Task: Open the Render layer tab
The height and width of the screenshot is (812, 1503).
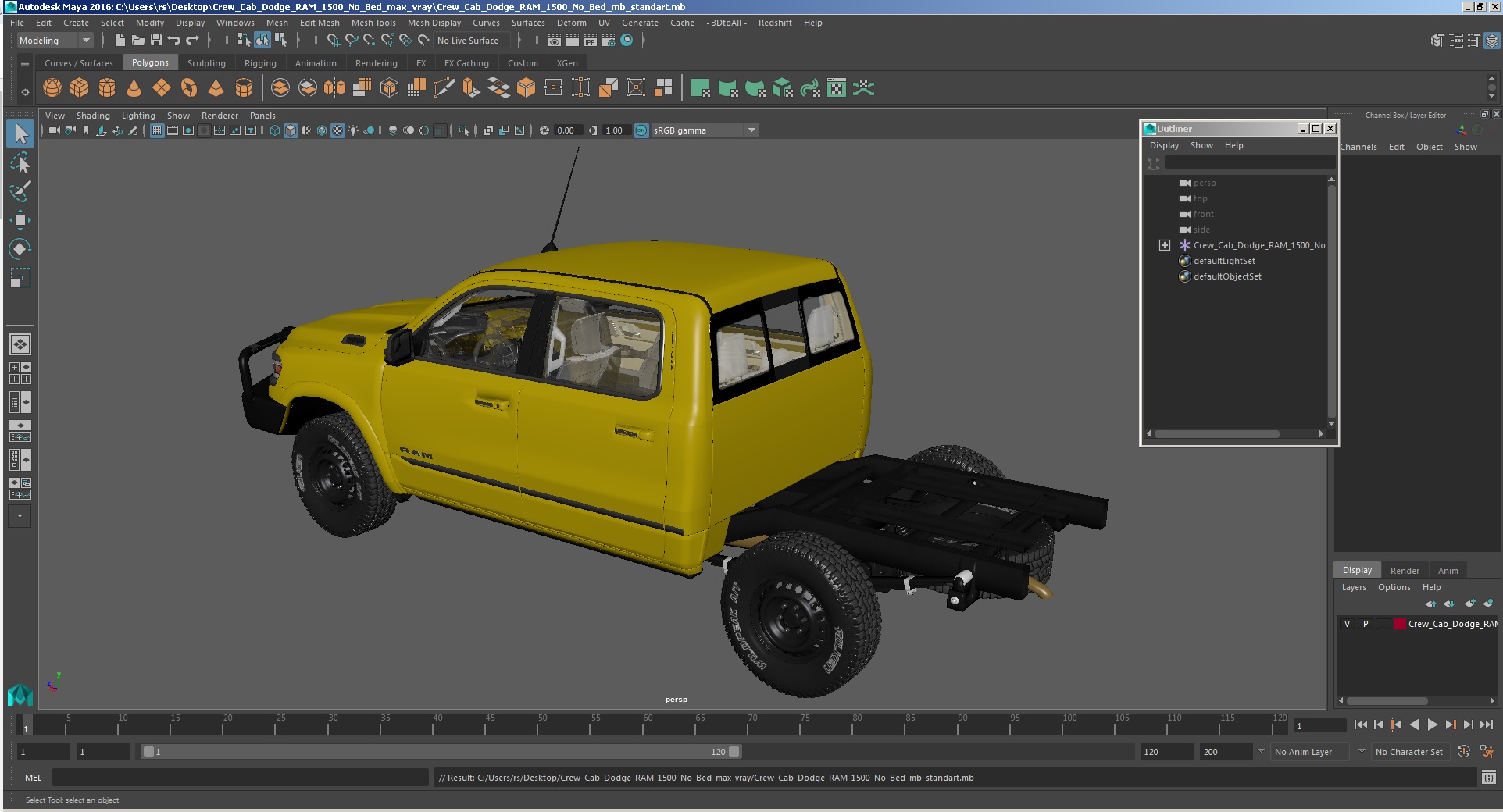Action: tap(1405, 571)
